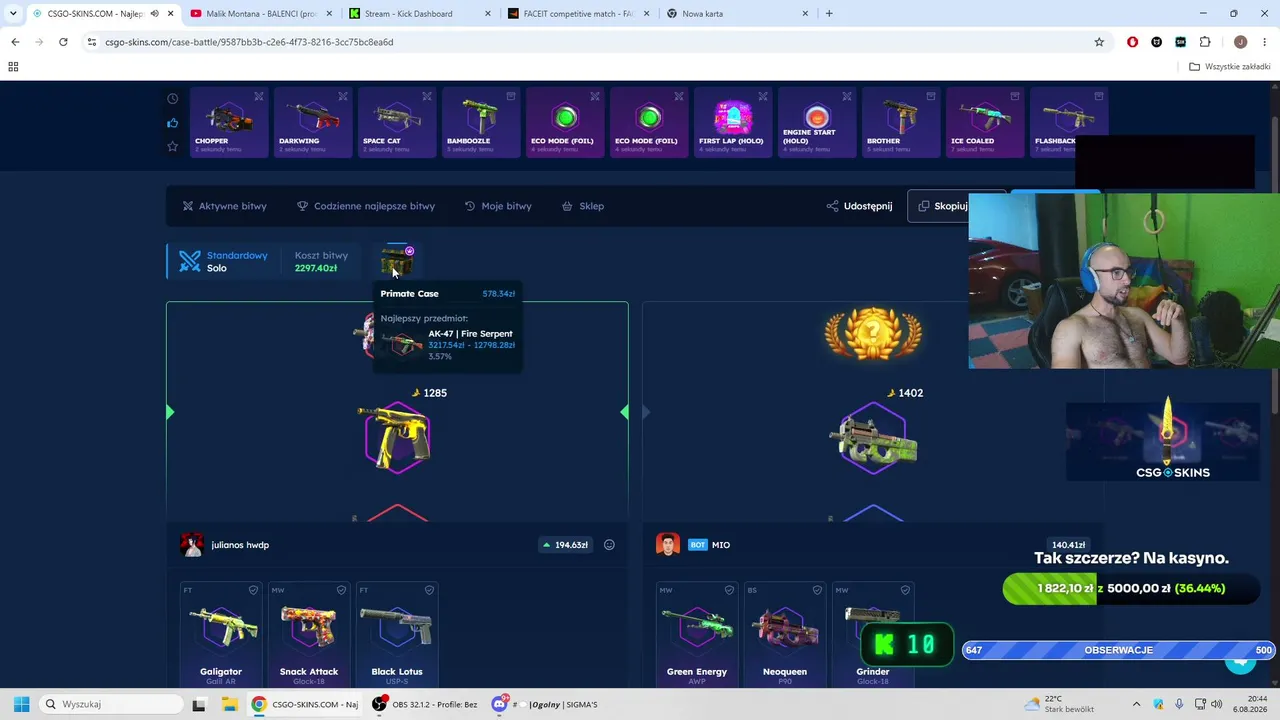
Task: Bookmark this page with the star icon
Action: pyautogui.click(x=1099, y=42)
